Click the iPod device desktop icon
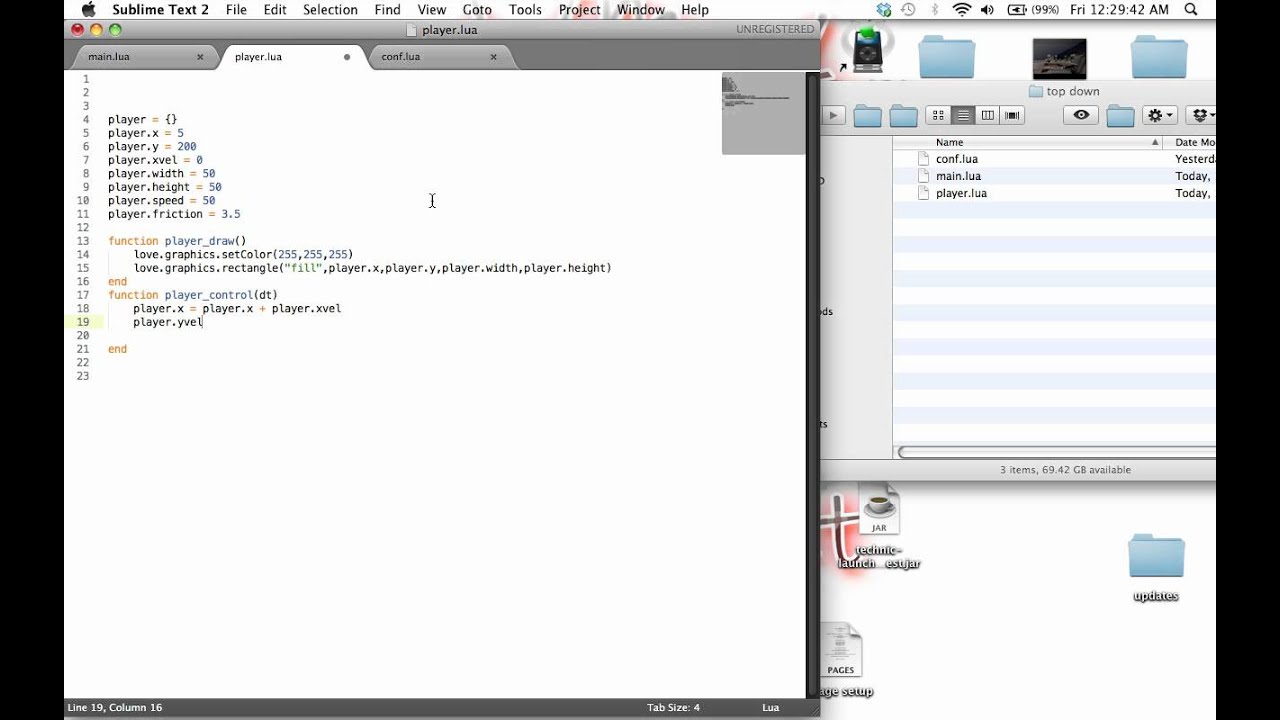 (x=867, y=52)
